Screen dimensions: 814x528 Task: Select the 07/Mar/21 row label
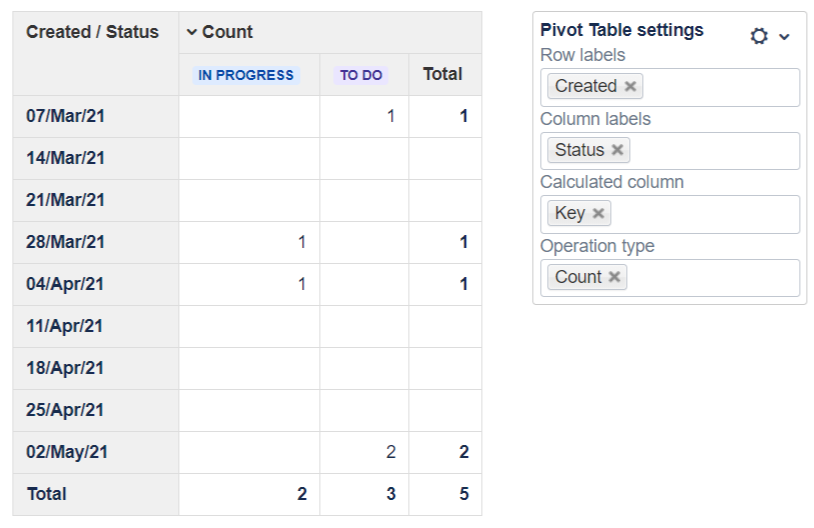[65, 116]
